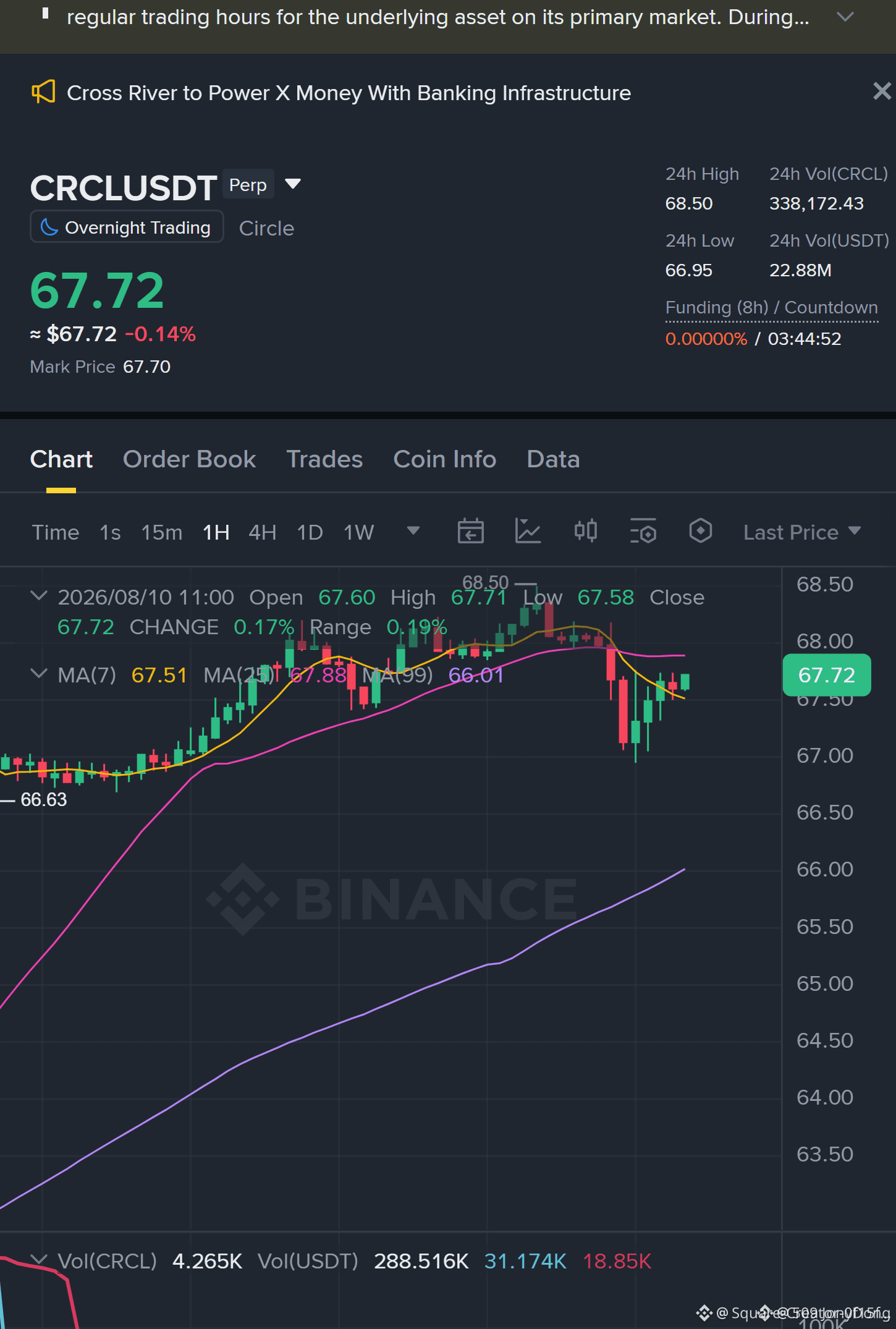Tap the 68.50 price axis label
Viewport: 896px width, 1329px height.
[824, 584]
